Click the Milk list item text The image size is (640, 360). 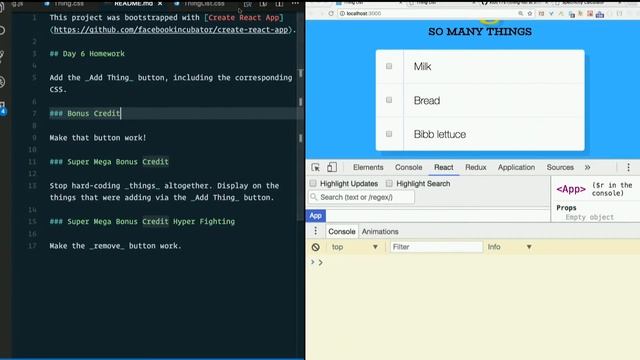click(422, 66)
